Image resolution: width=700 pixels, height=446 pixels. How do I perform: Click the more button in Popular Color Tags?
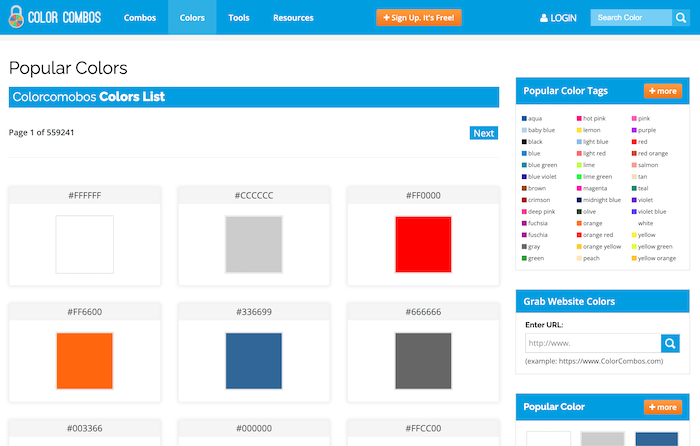tap(662, 91)
